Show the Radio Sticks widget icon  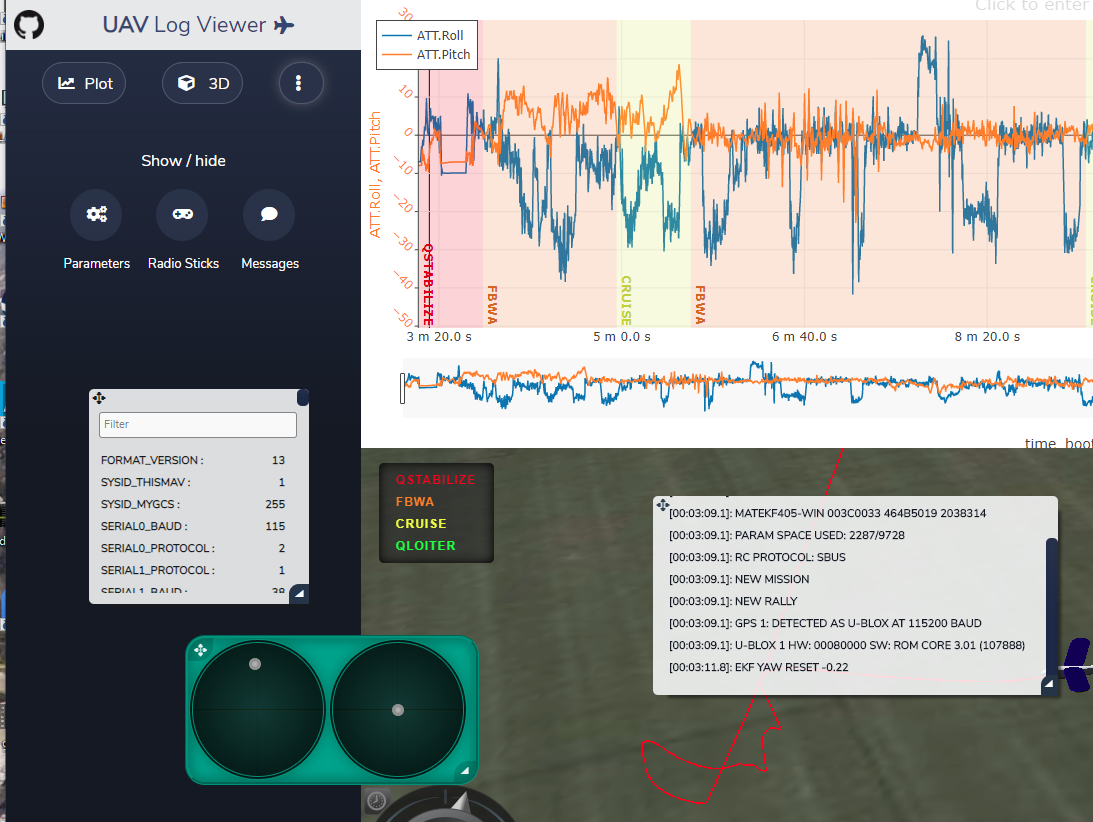click(183, 214)
